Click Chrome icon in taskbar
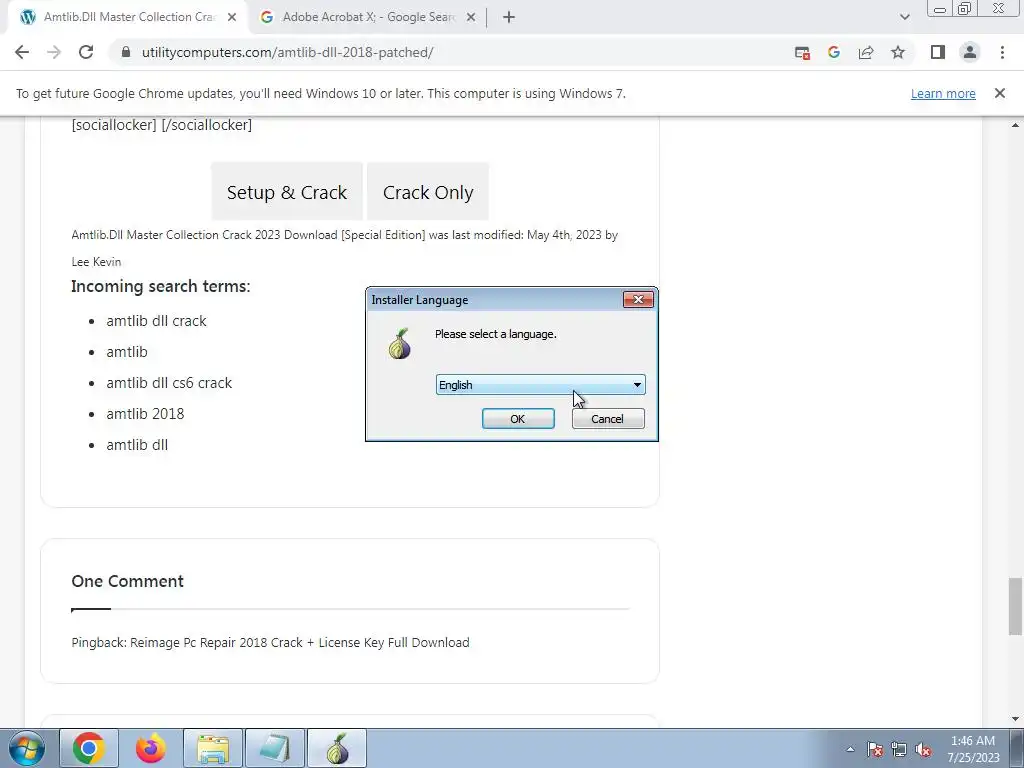 click(89, 748)
